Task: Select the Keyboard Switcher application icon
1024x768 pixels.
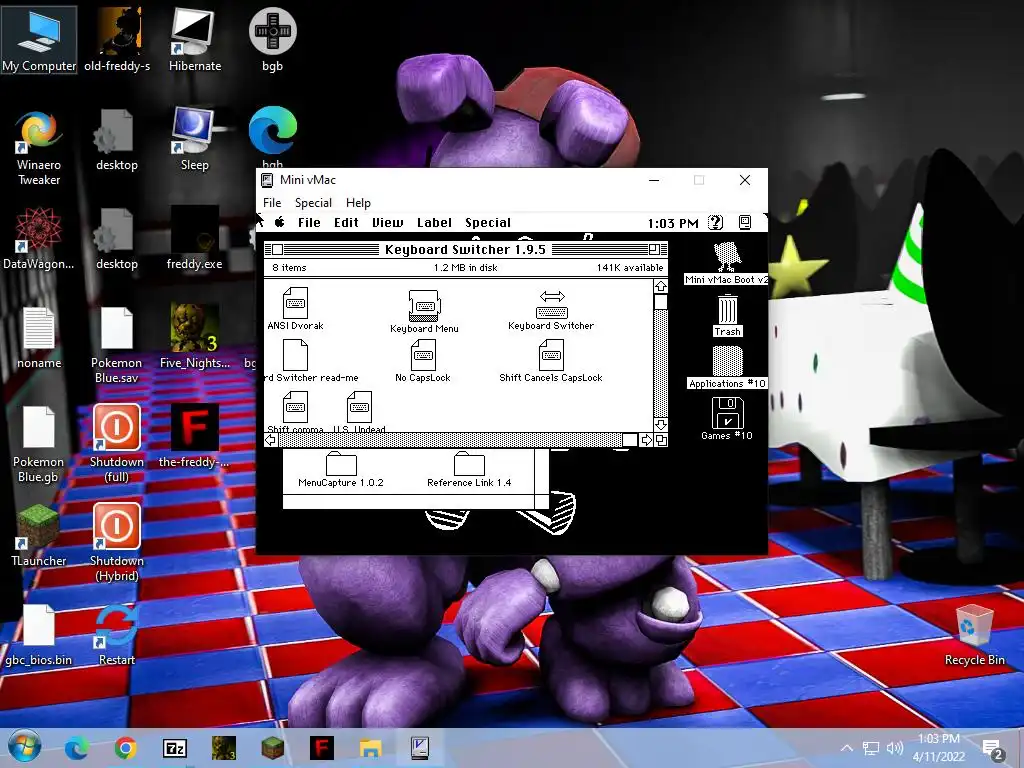Action: point(552,304)
